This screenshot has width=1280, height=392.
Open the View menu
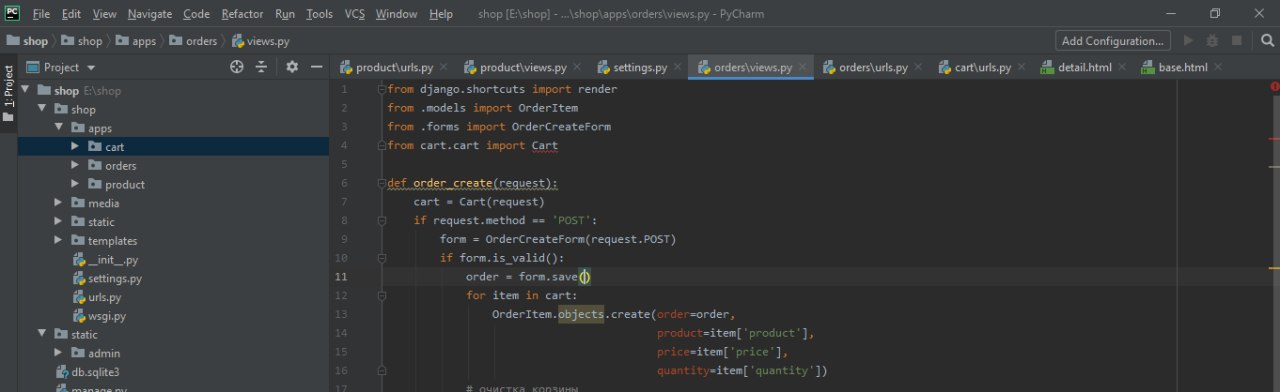[x=105, y=14]
